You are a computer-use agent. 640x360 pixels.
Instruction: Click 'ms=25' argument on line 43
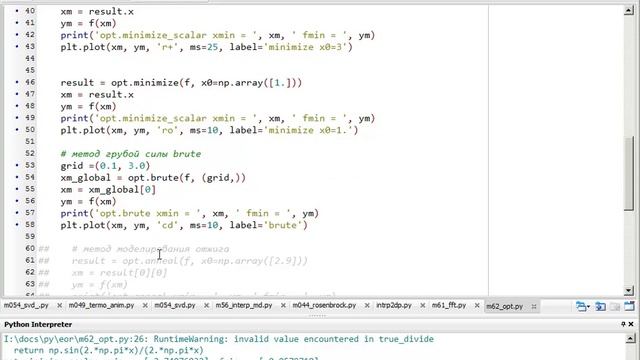204,47
